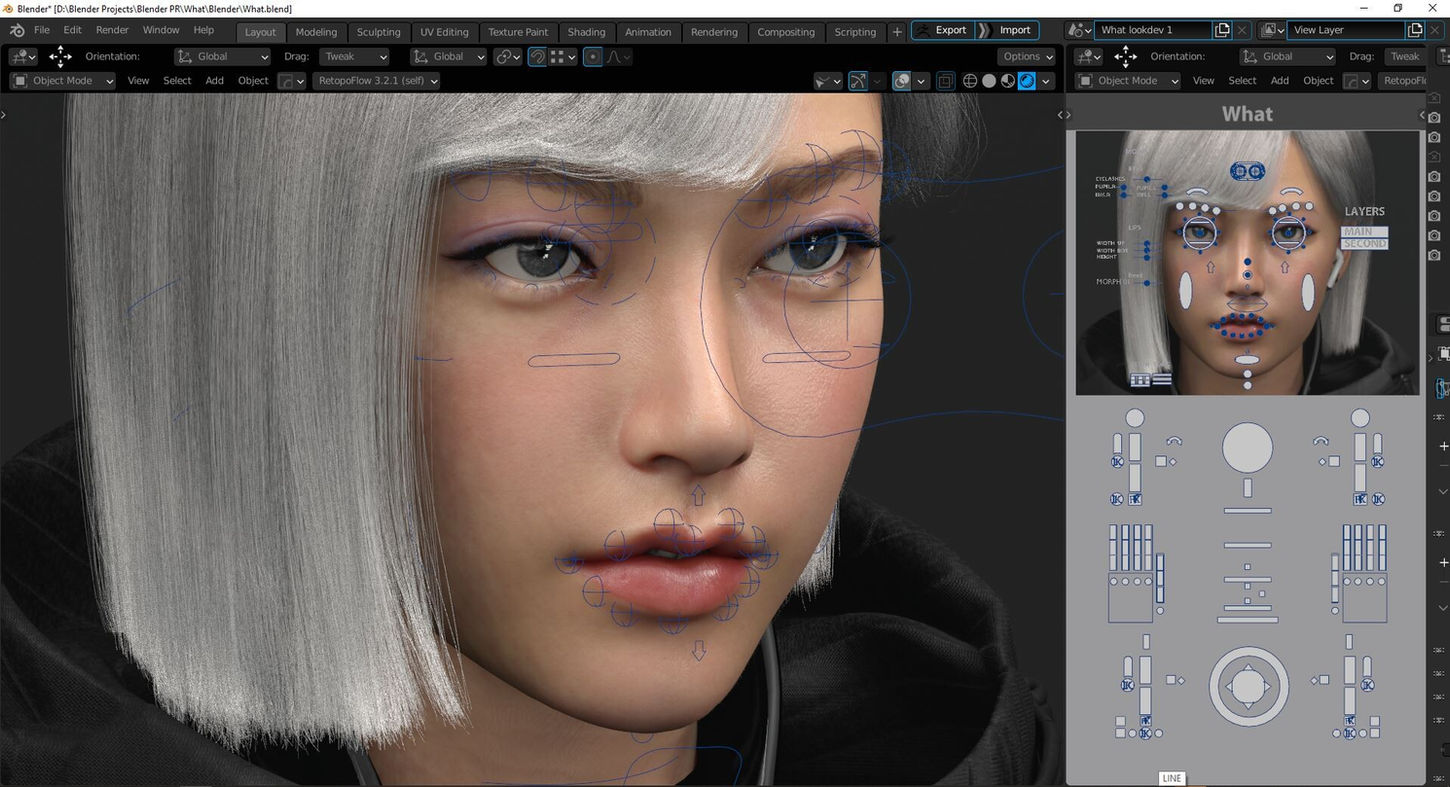Open the Blender logo menu
Image resolution: width=1450 pixels, height=787 pixels.
point(17,30)
